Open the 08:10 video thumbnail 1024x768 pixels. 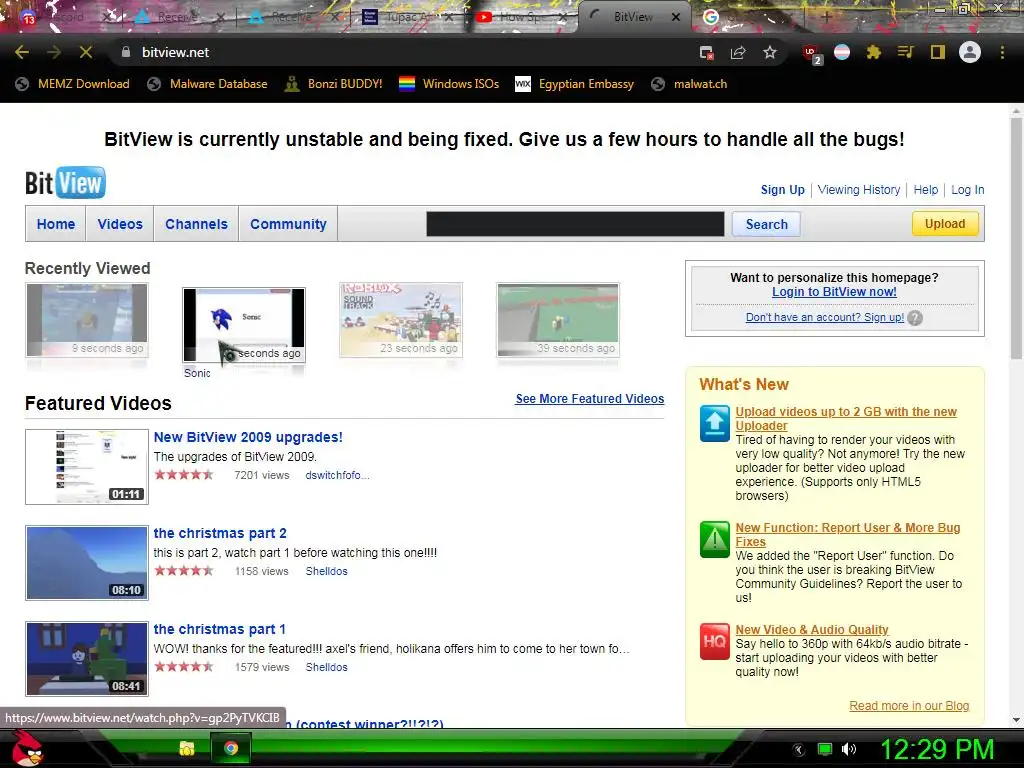tap(87, 563)
